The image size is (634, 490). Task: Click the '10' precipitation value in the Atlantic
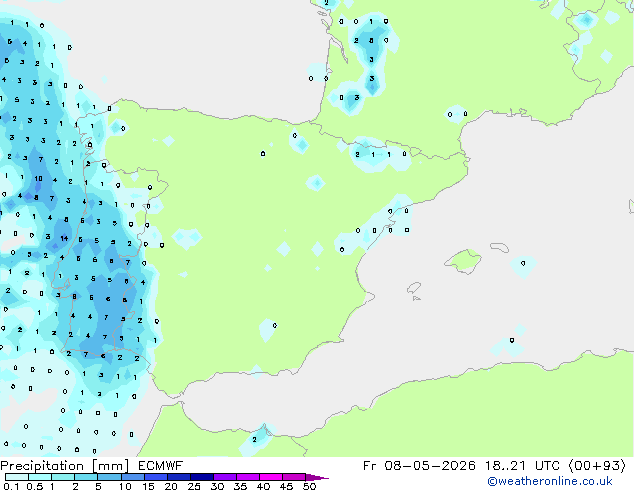[38, 178]
